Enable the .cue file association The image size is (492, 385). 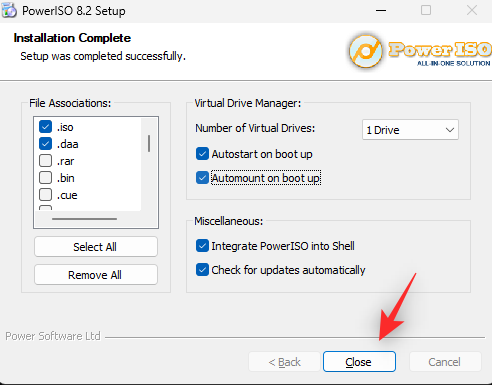coord(45,195)
